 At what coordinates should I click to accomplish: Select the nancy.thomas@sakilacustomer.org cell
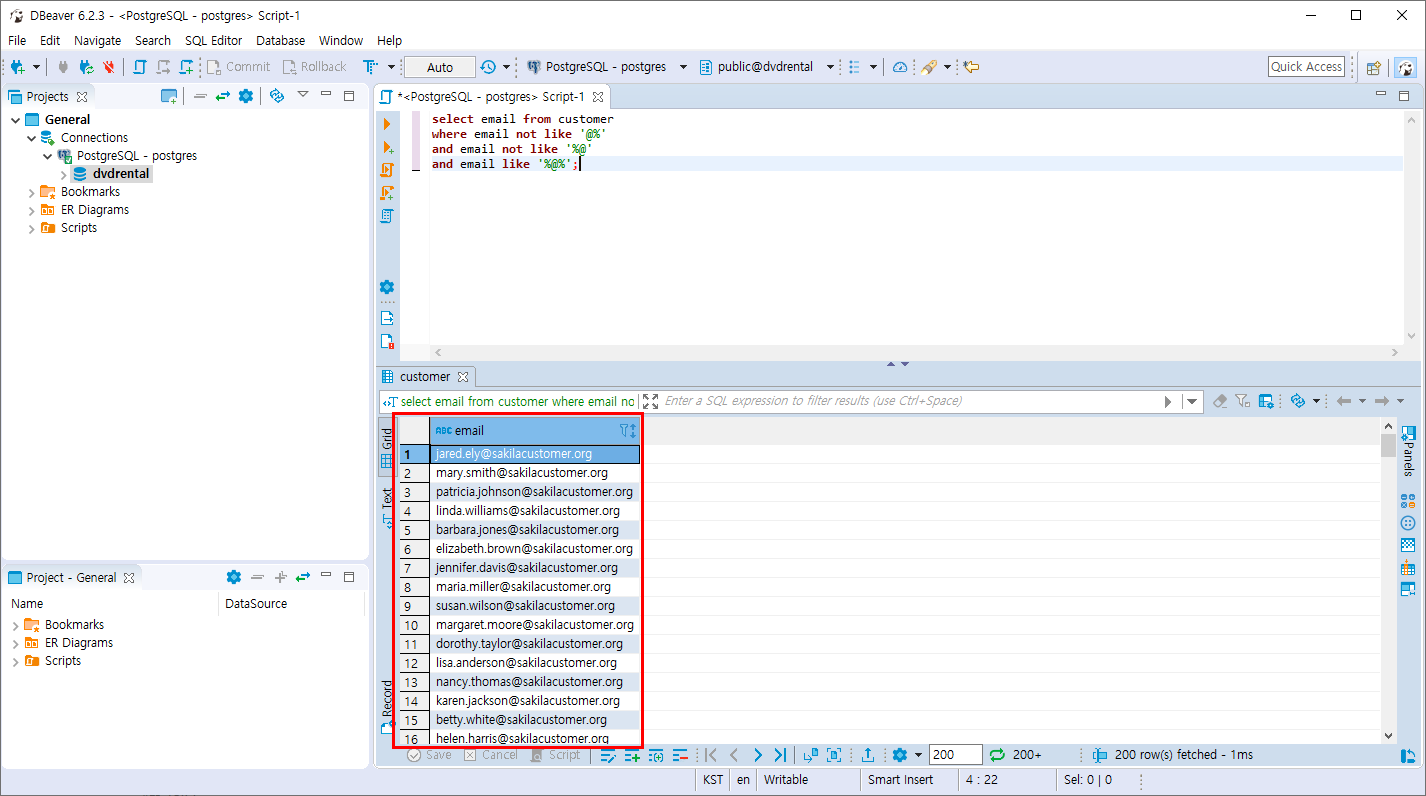pos(535,682)
